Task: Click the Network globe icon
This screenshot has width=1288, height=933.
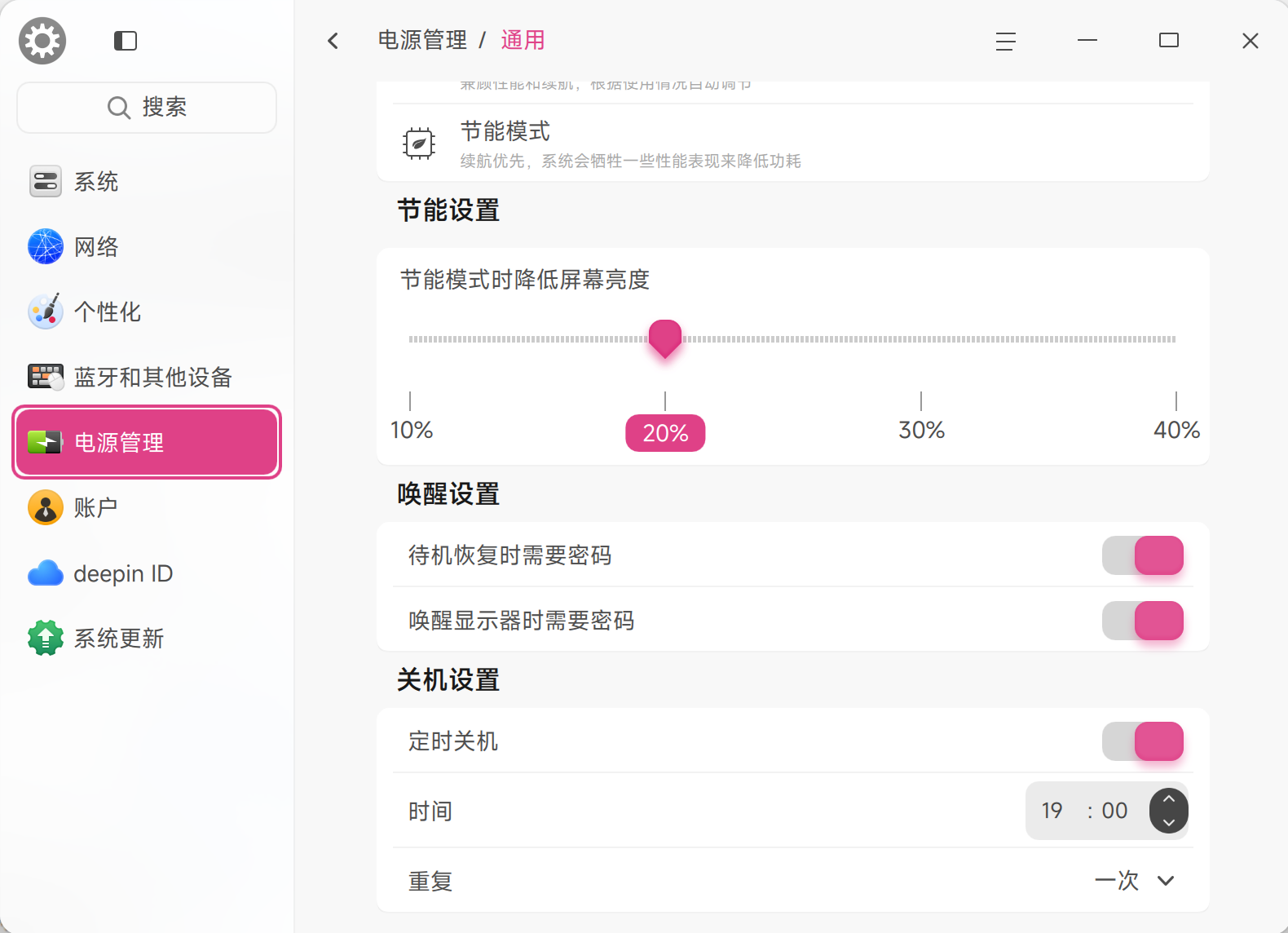Action: coord(46,246)
